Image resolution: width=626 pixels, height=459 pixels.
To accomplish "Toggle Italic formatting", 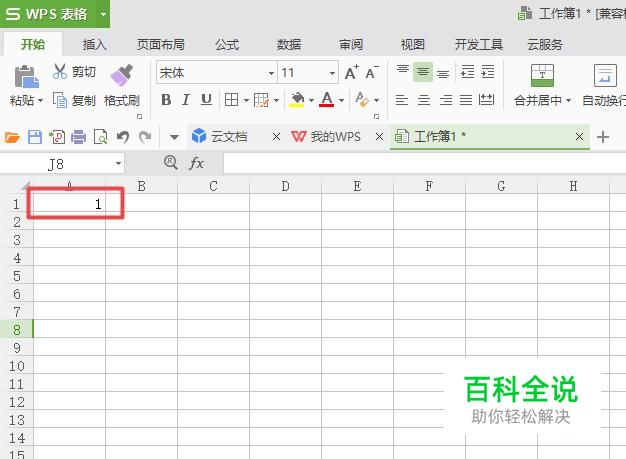I will 186,100.
